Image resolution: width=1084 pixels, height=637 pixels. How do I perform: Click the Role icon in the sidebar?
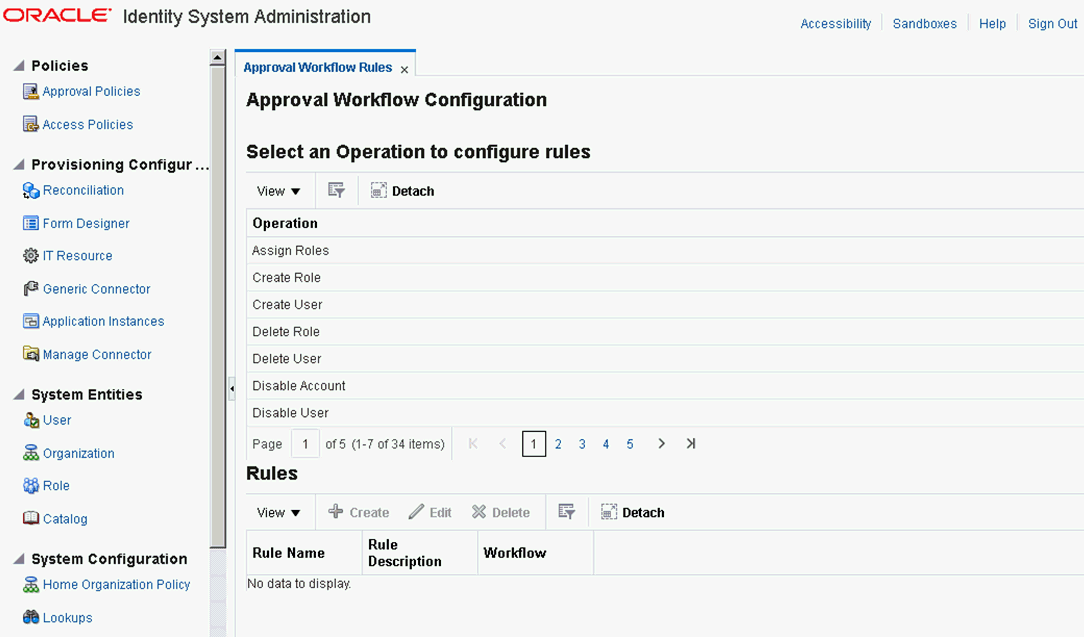click(x=30, y=486)
